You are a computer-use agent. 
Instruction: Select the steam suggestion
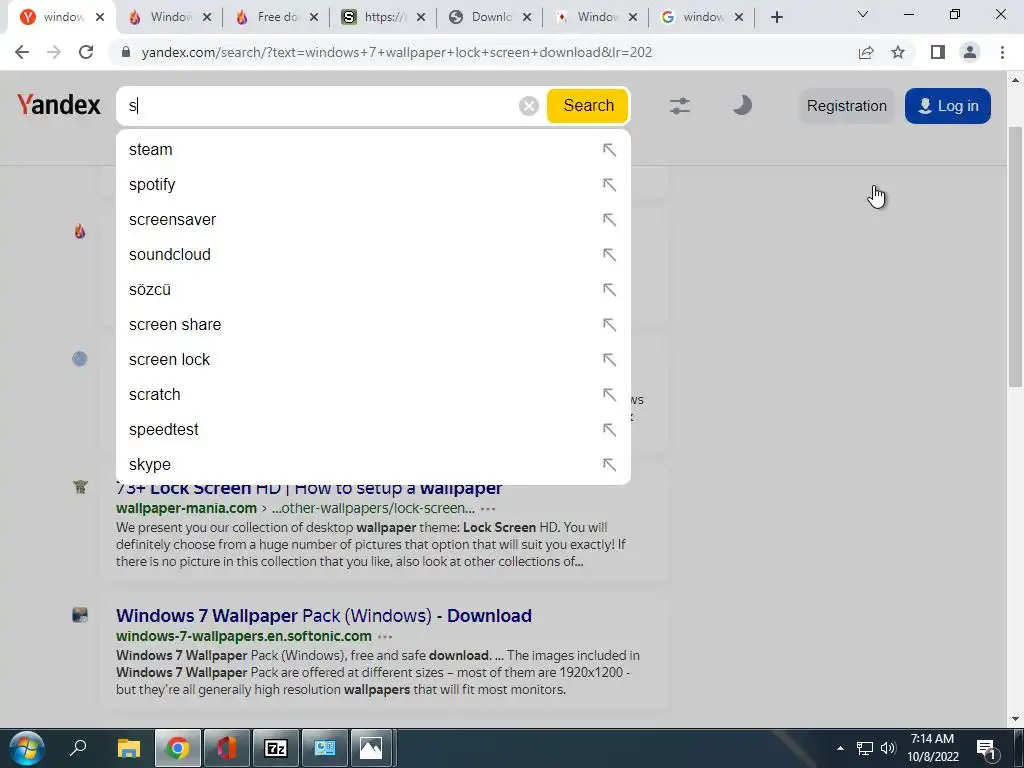[373, 150]
